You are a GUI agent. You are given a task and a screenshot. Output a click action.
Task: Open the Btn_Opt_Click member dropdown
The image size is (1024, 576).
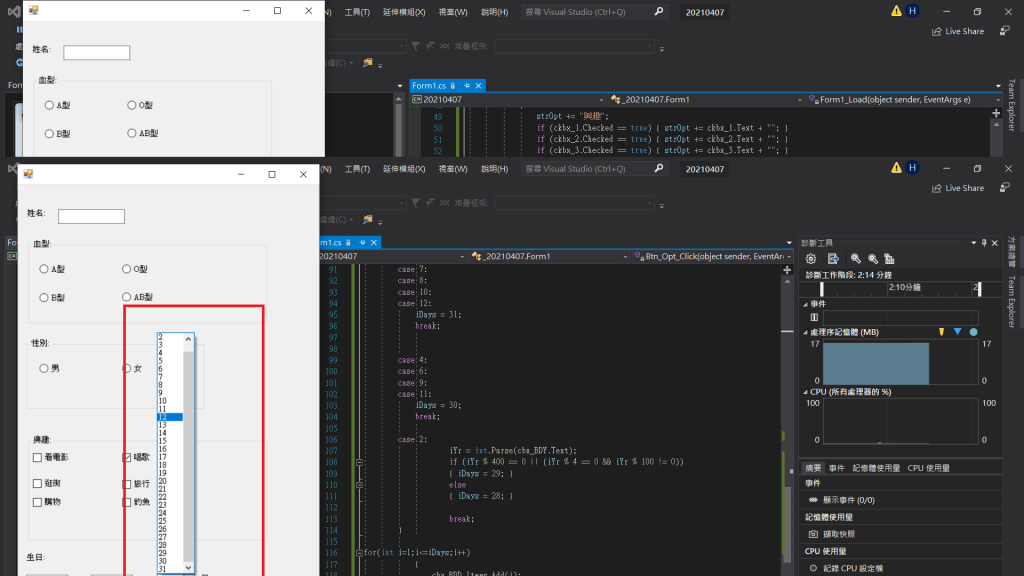[x=788, y=257]
